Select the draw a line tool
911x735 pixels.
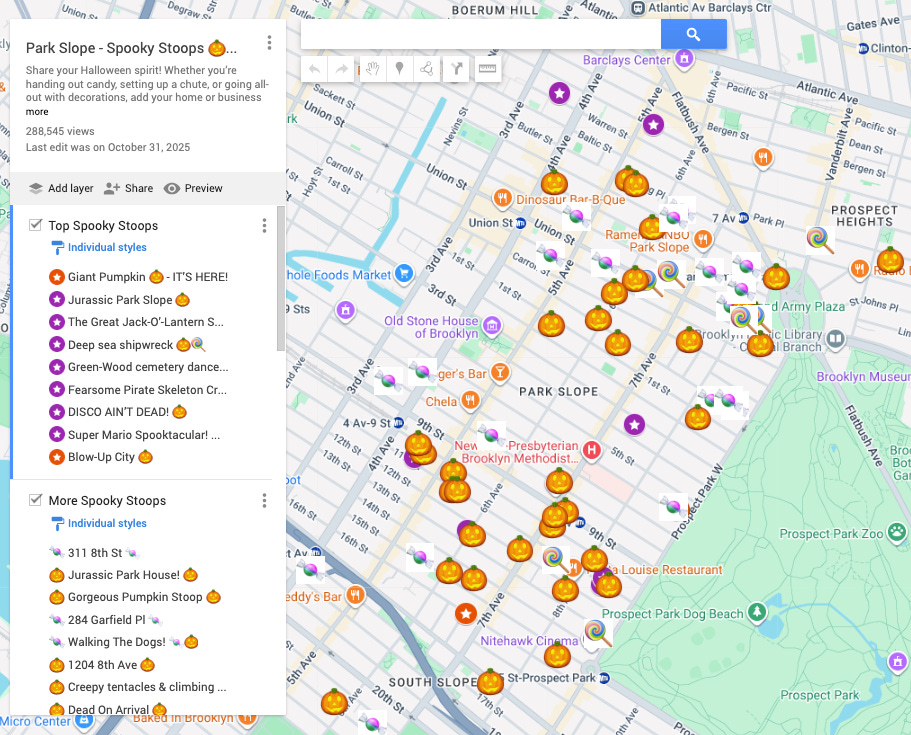[426, 69]
